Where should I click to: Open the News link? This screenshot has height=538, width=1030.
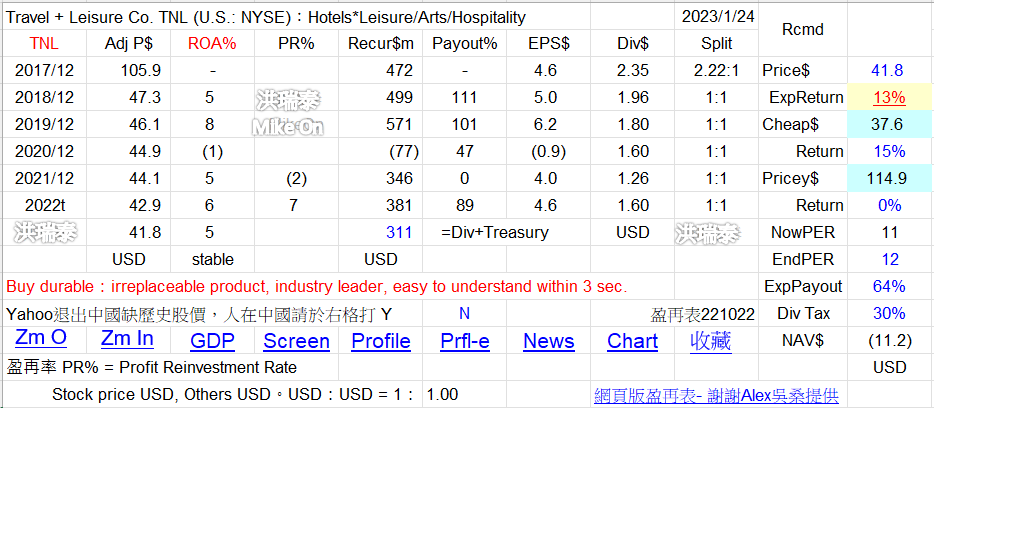(x=549, y=341)
